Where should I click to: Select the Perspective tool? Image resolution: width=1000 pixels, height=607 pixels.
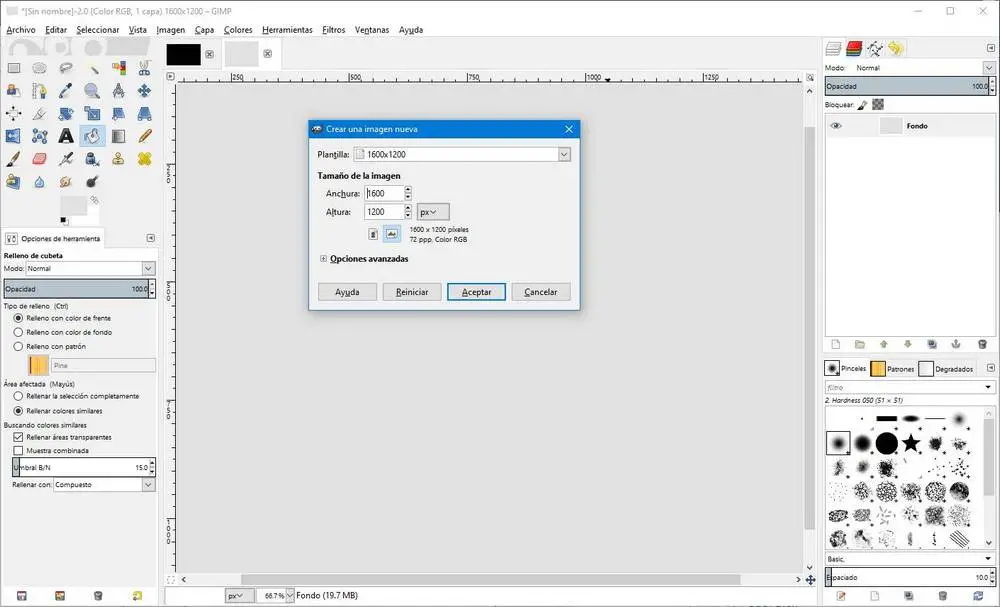point(145,113)
